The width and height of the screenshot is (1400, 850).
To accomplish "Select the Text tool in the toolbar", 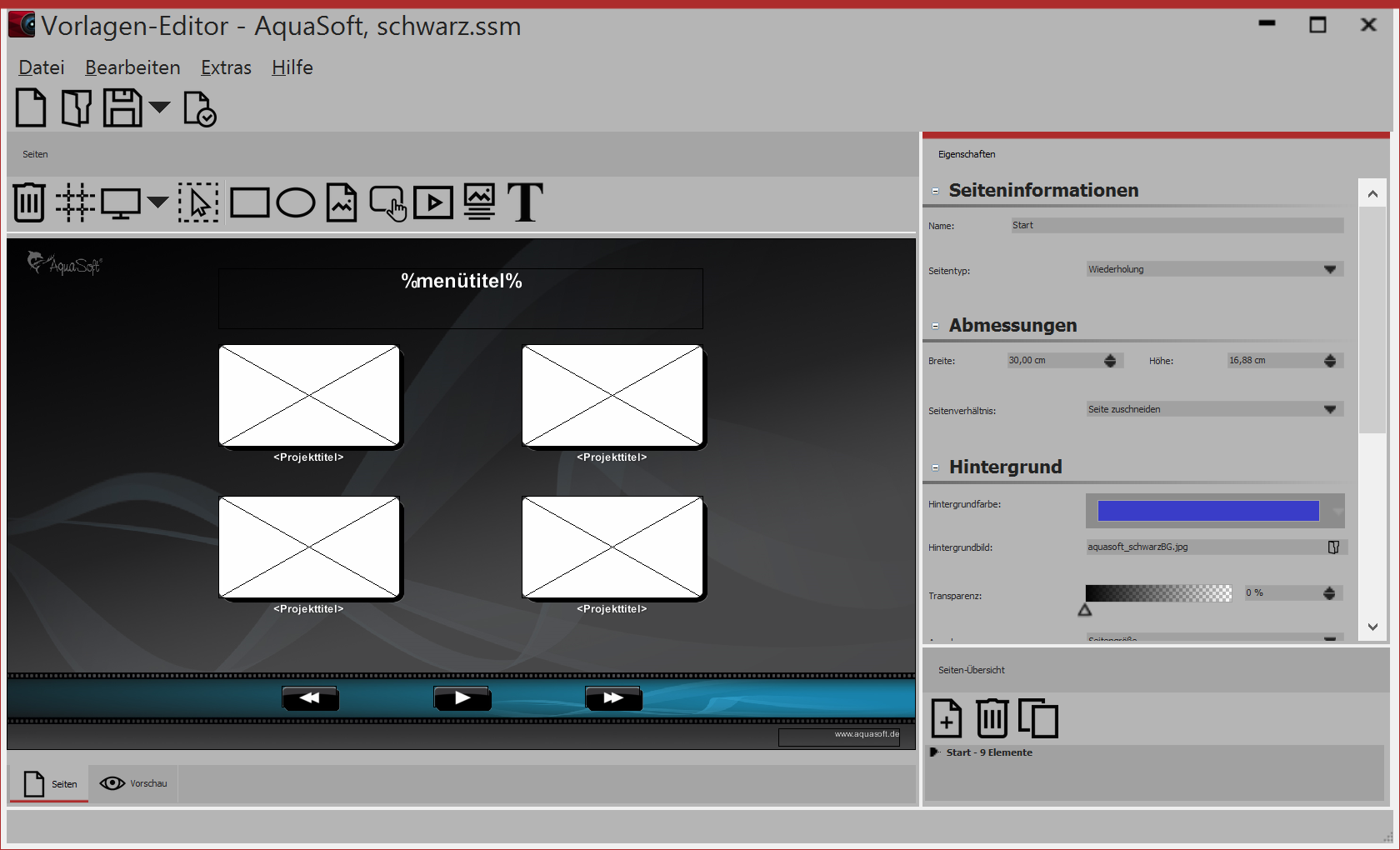I will [x=526, y=202].
